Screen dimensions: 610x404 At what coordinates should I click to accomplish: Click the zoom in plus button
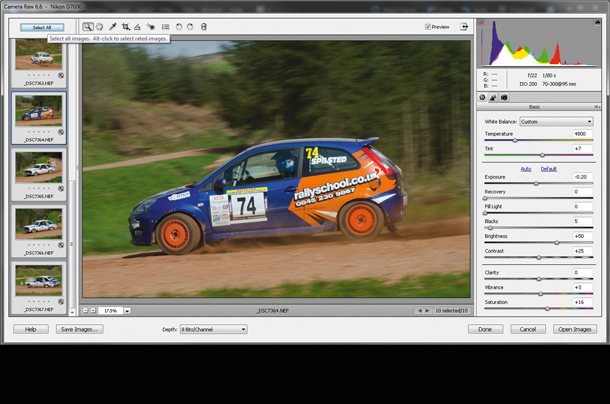pyautogui.click(x=93, y=311)
